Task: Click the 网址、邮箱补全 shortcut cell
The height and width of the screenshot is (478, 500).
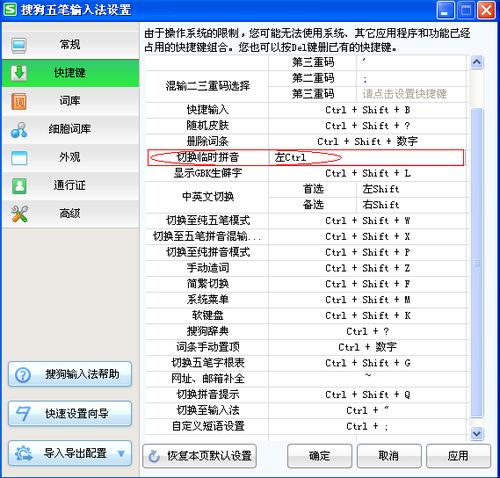Action: pyautogui.click(x=367, y=379)
